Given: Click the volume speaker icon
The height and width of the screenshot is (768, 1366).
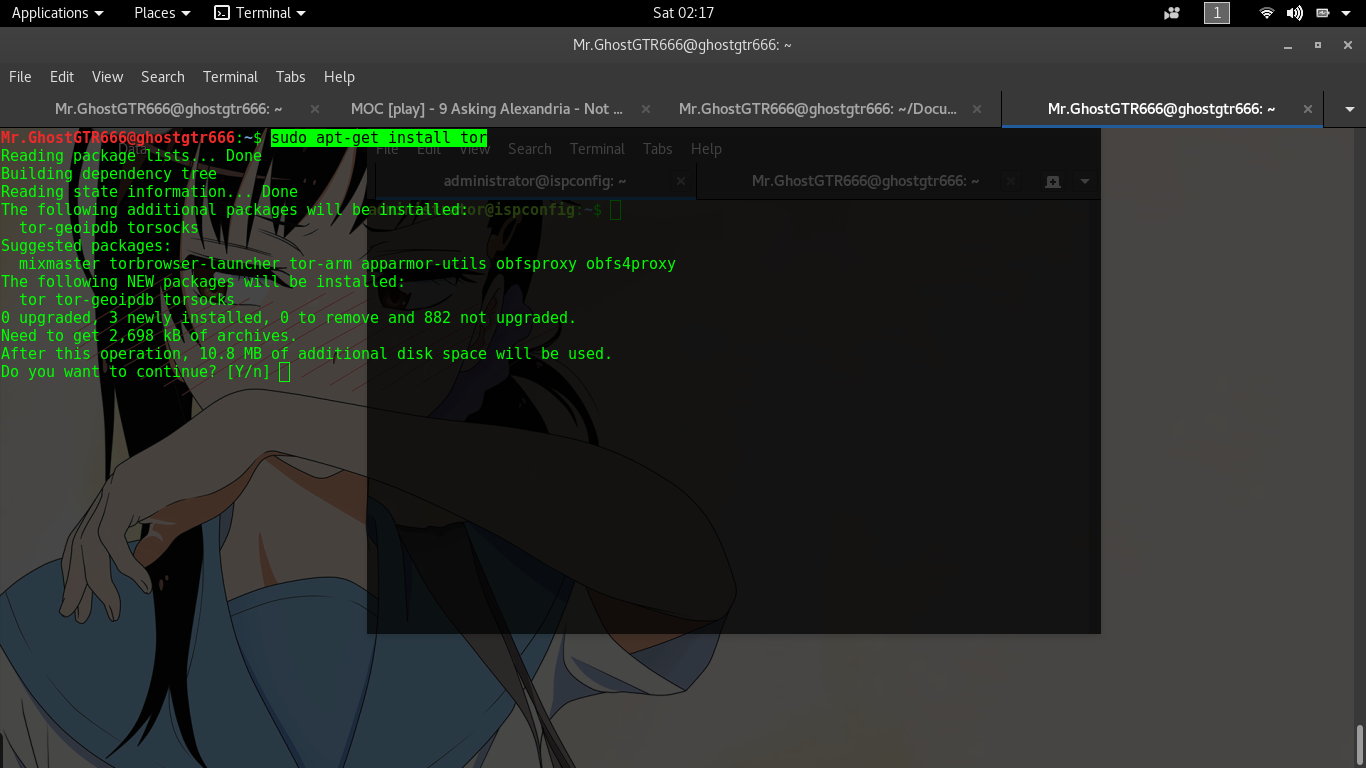Looking at the screenshot, I should (1294, 13).
